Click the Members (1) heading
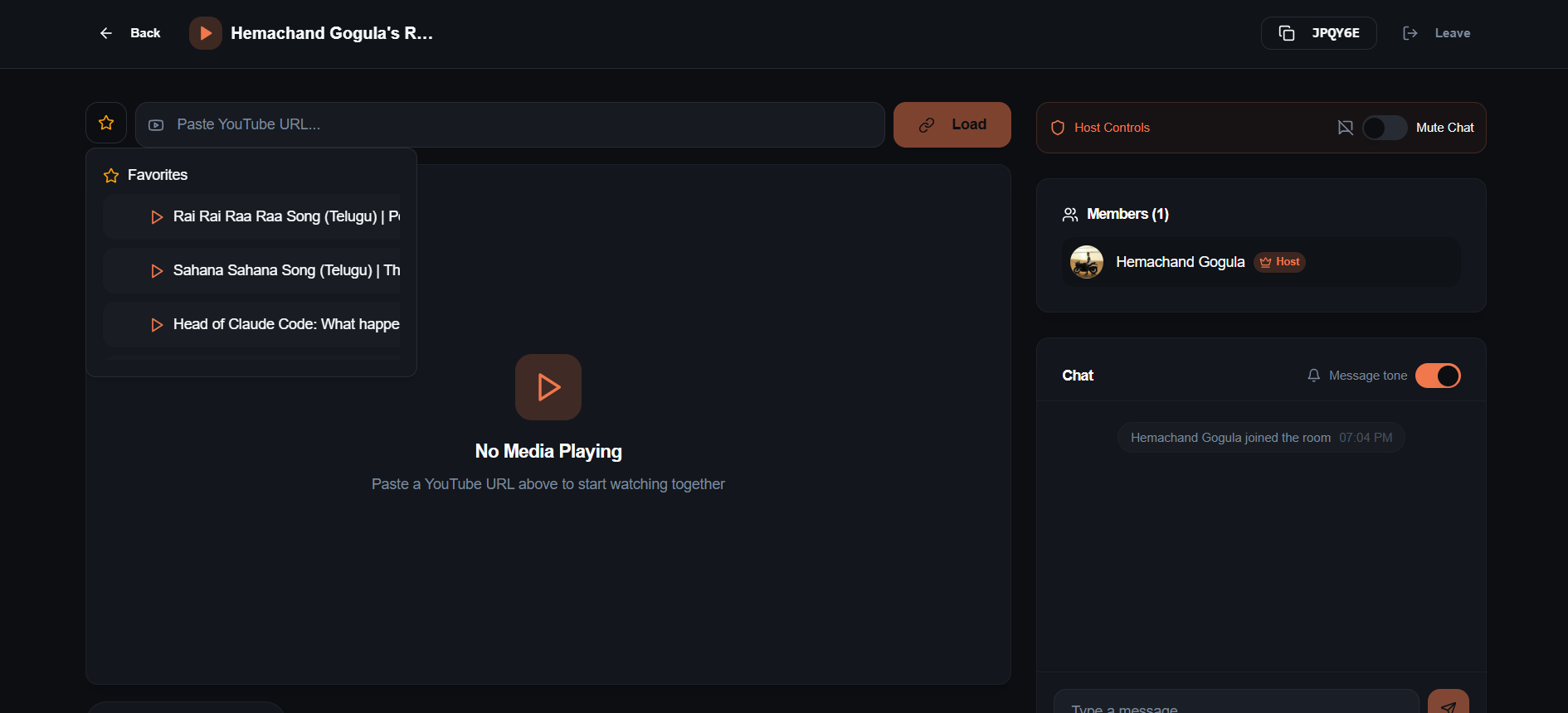 pos(1127,214)
